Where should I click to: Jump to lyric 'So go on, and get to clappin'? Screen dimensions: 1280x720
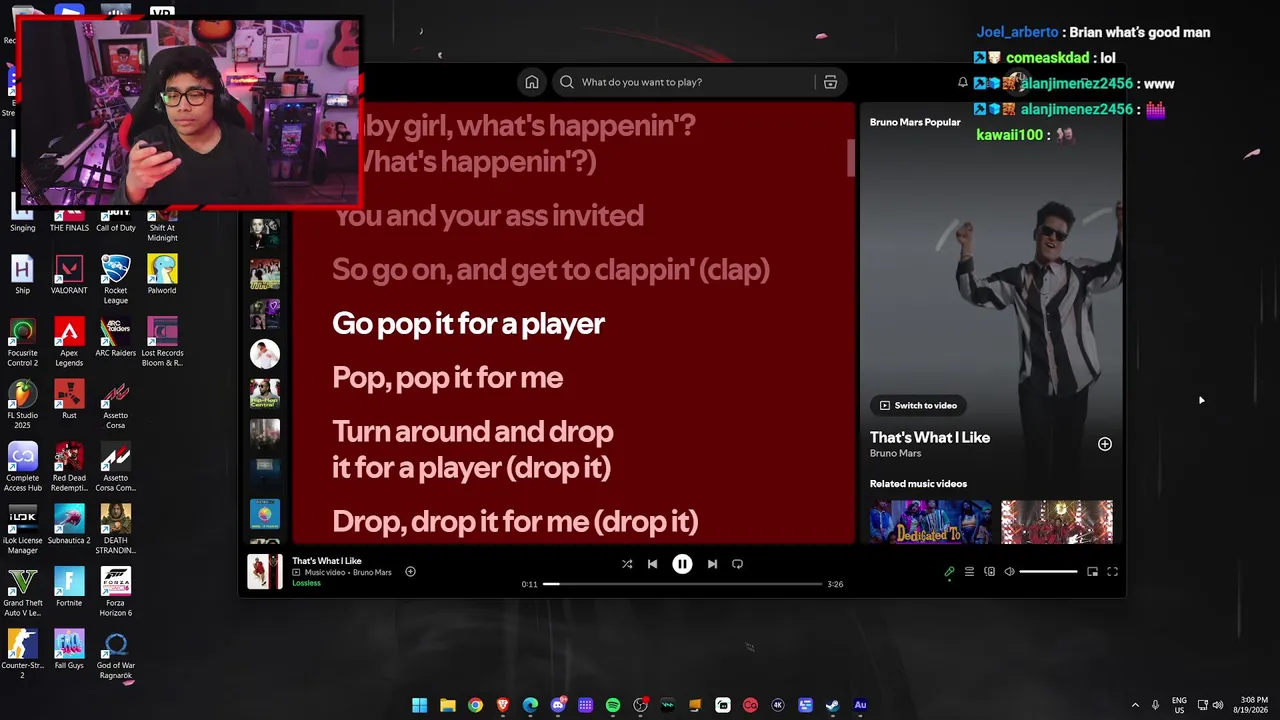[x=551, y=269]
